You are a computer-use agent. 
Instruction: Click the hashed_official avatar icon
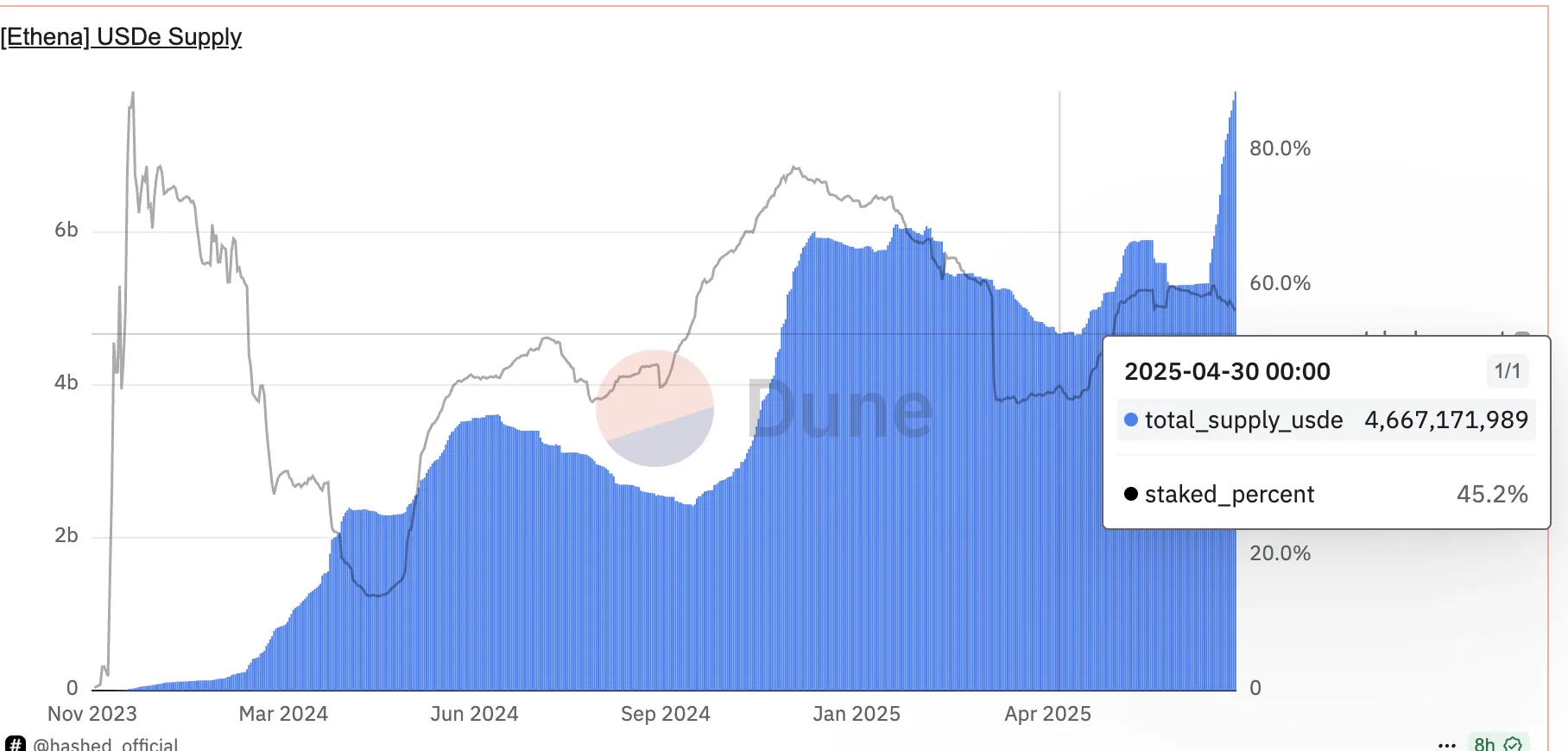pyautogui.click(x=16, y=744)
